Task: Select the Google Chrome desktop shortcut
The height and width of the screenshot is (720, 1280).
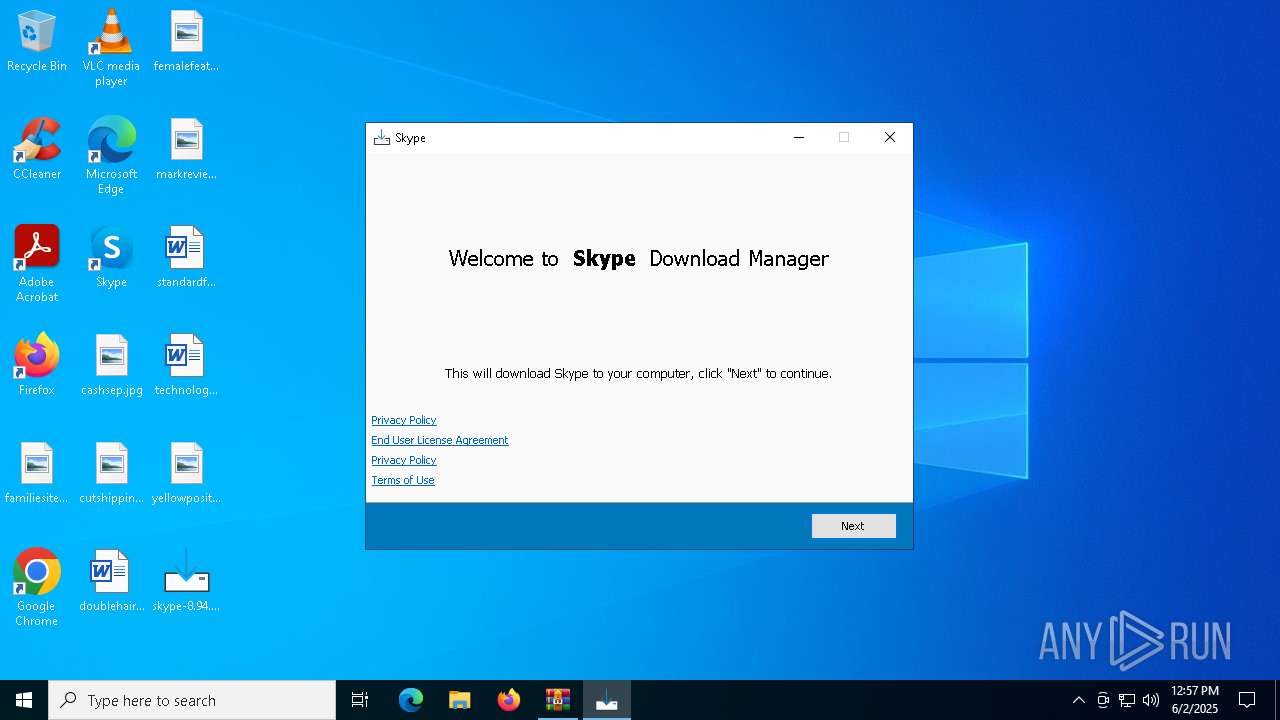Action: [x=37, y=588]
